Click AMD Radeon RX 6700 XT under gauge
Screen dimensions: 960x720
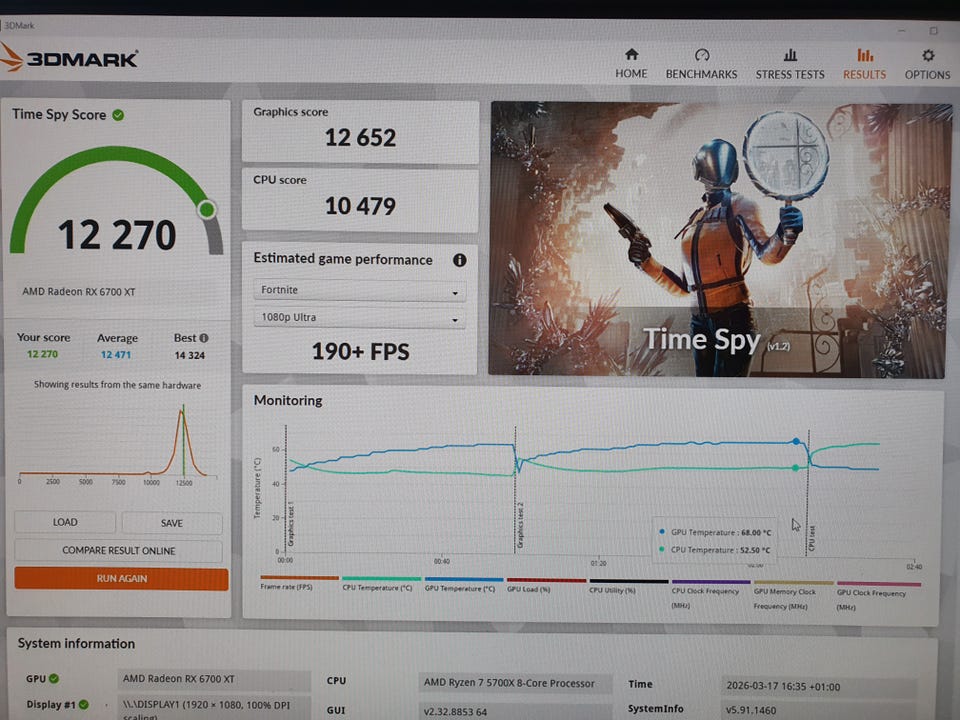(79, 291)
